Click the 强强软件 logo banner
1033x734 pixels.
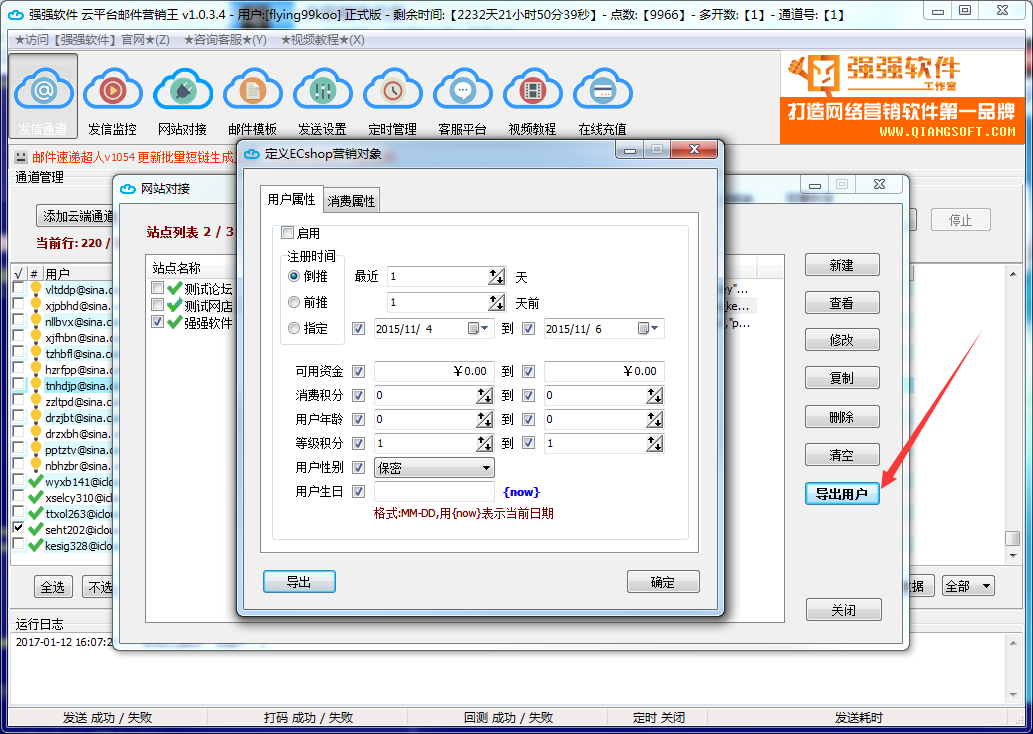903,98
